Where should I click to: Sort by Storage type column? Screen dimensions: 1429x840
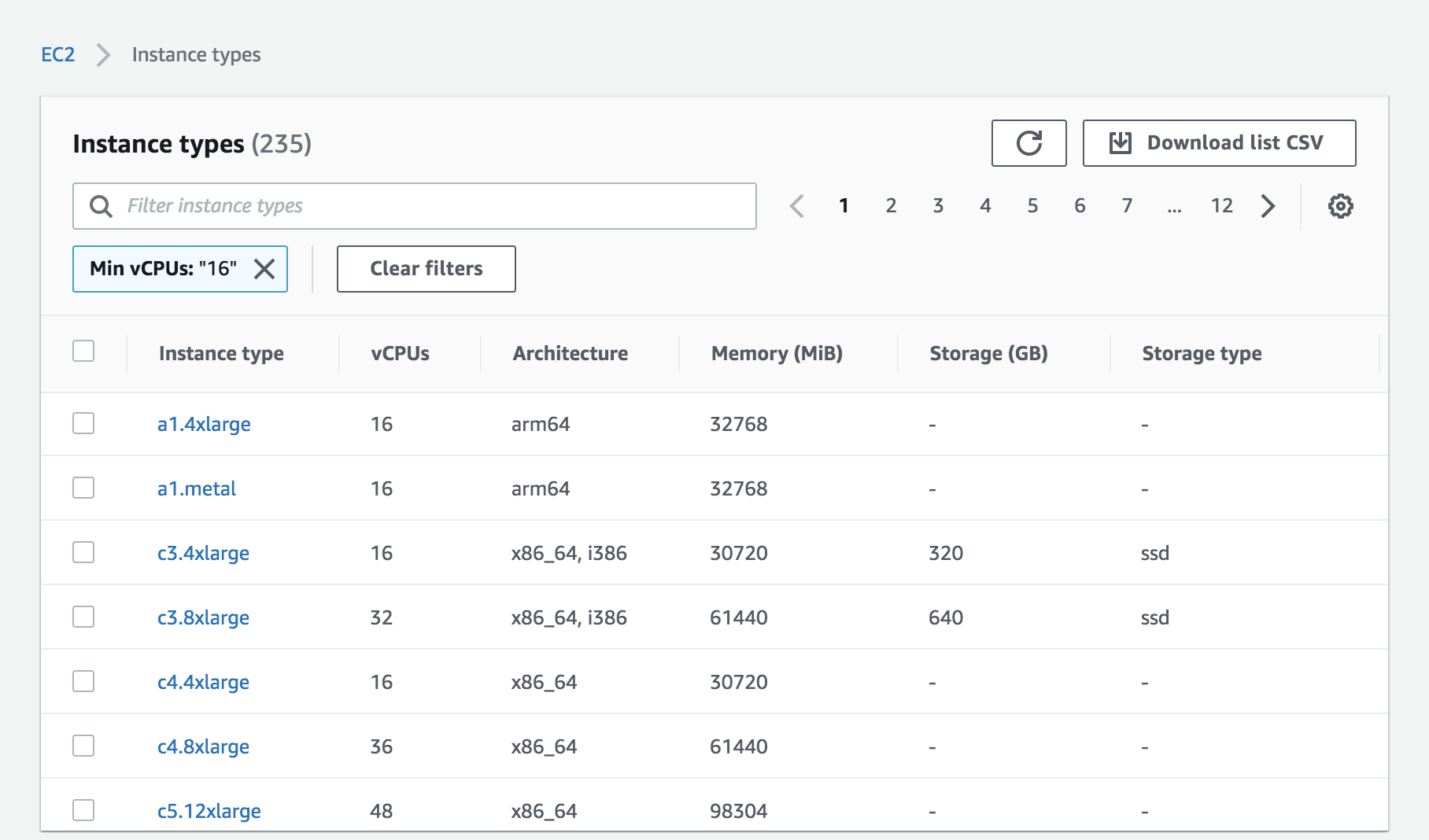coord(1202,354)
